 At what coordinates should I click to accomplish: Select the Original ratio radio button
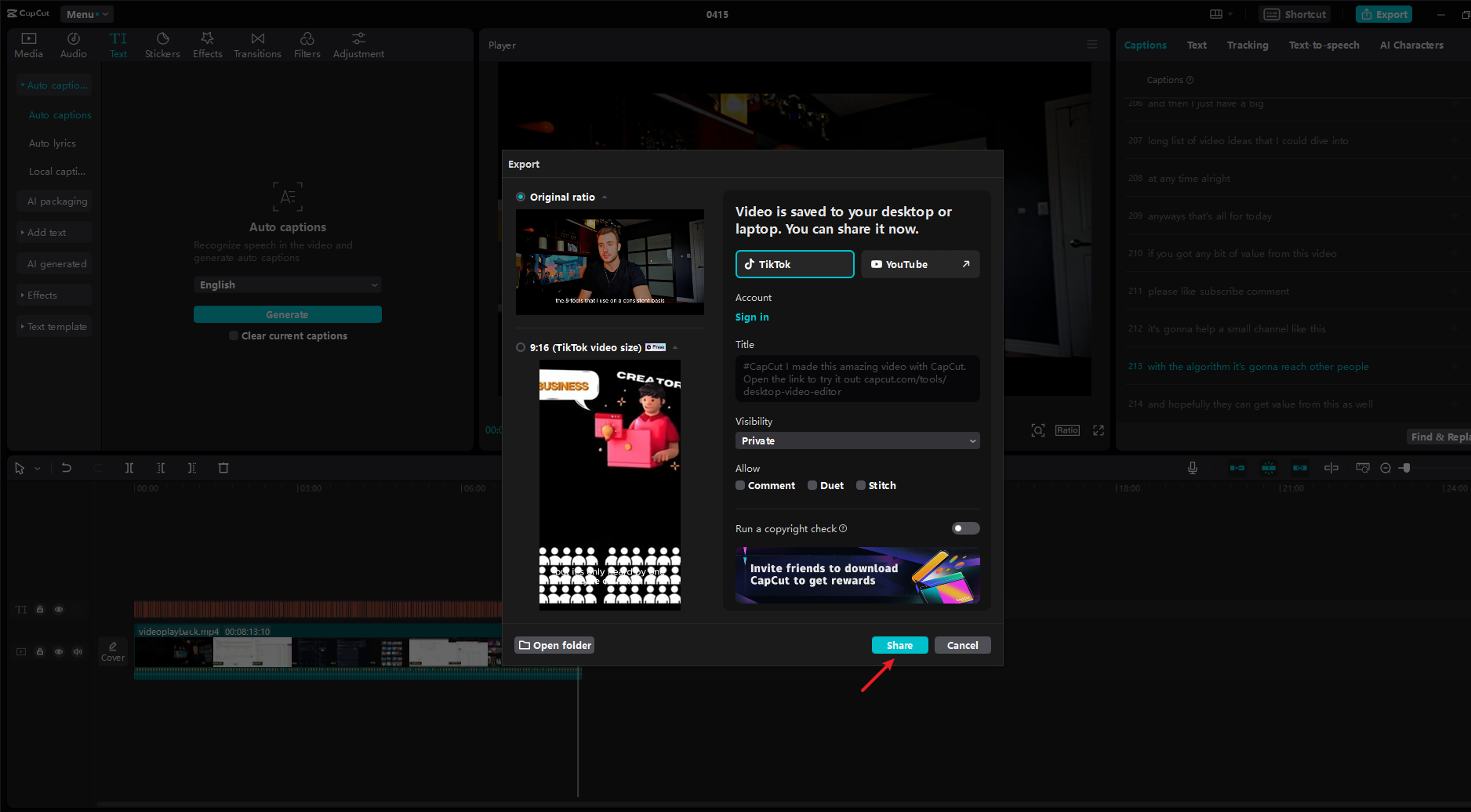point(521,197)
